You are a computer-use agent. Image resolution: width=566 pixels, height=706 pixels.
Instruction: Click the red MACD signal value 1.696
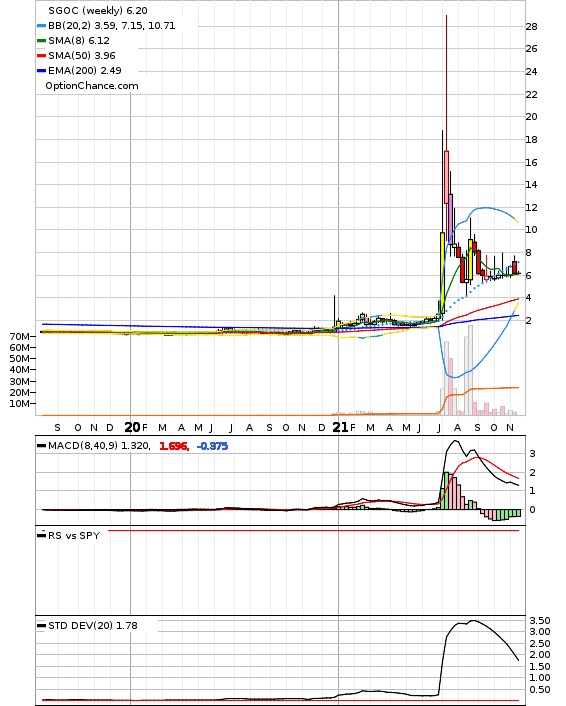tap(174, 446)
